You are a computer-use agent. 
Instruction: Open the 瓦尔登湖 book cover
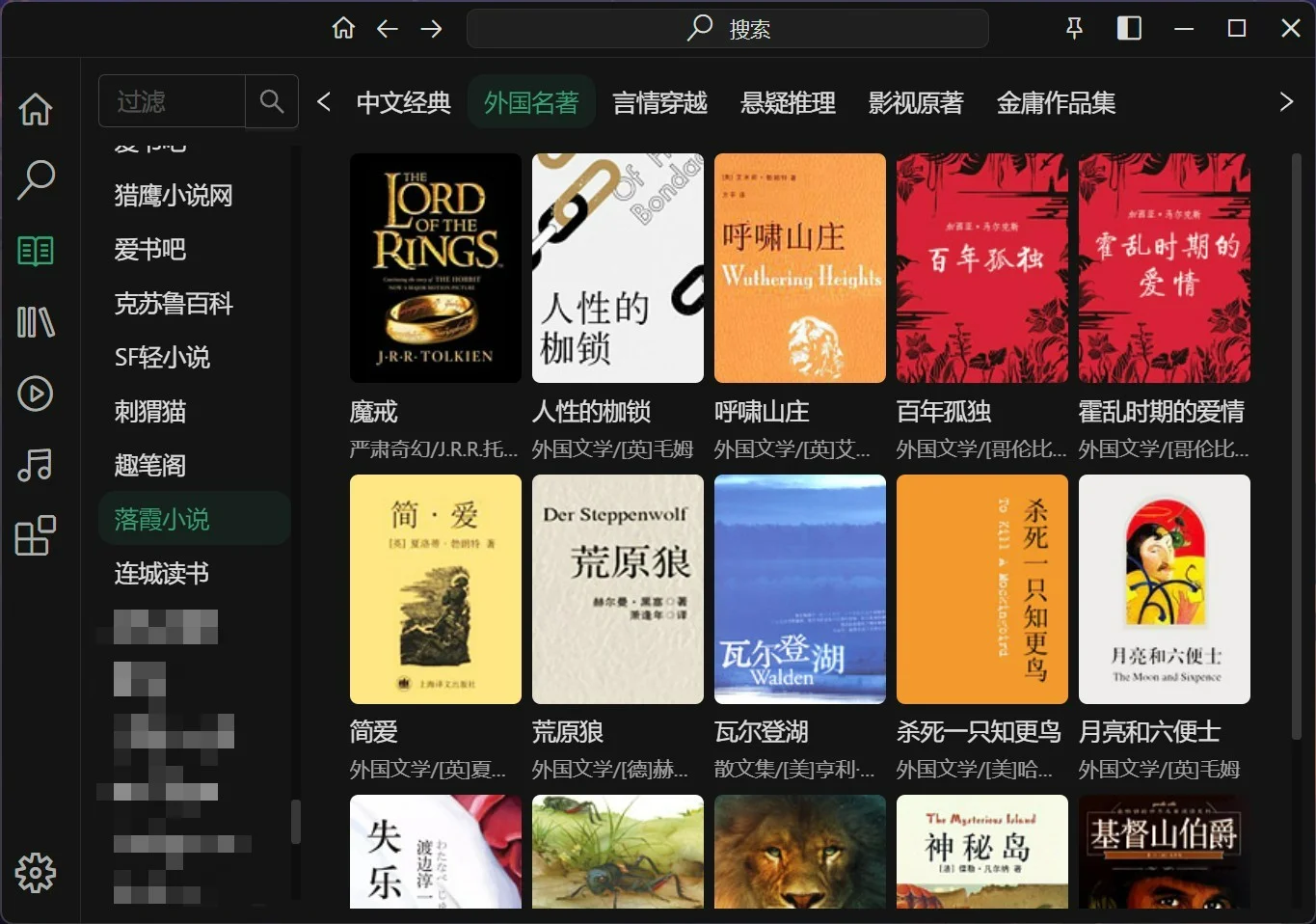[800, 589]
